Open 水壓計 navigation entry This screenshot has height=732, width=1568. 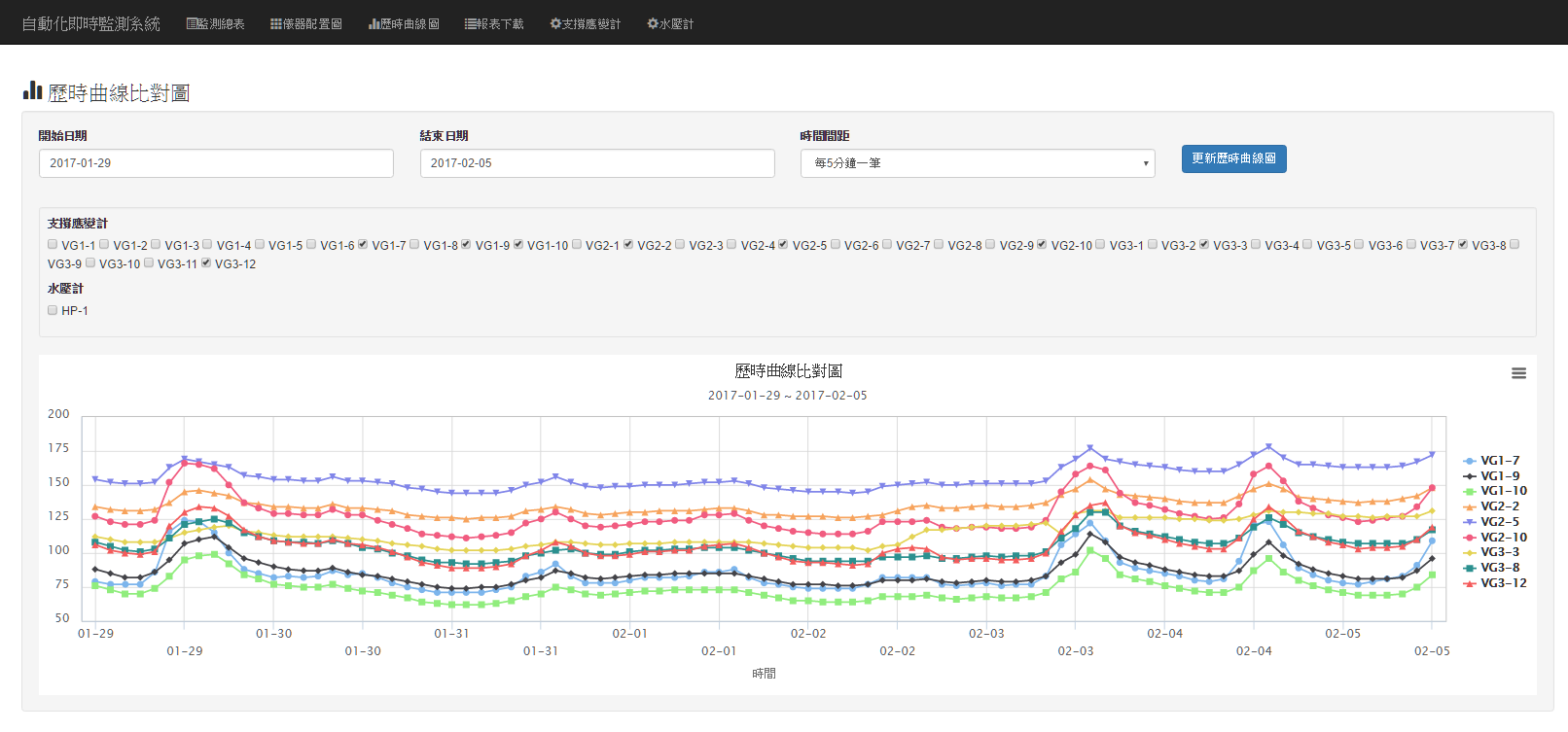tap(670, 23)
